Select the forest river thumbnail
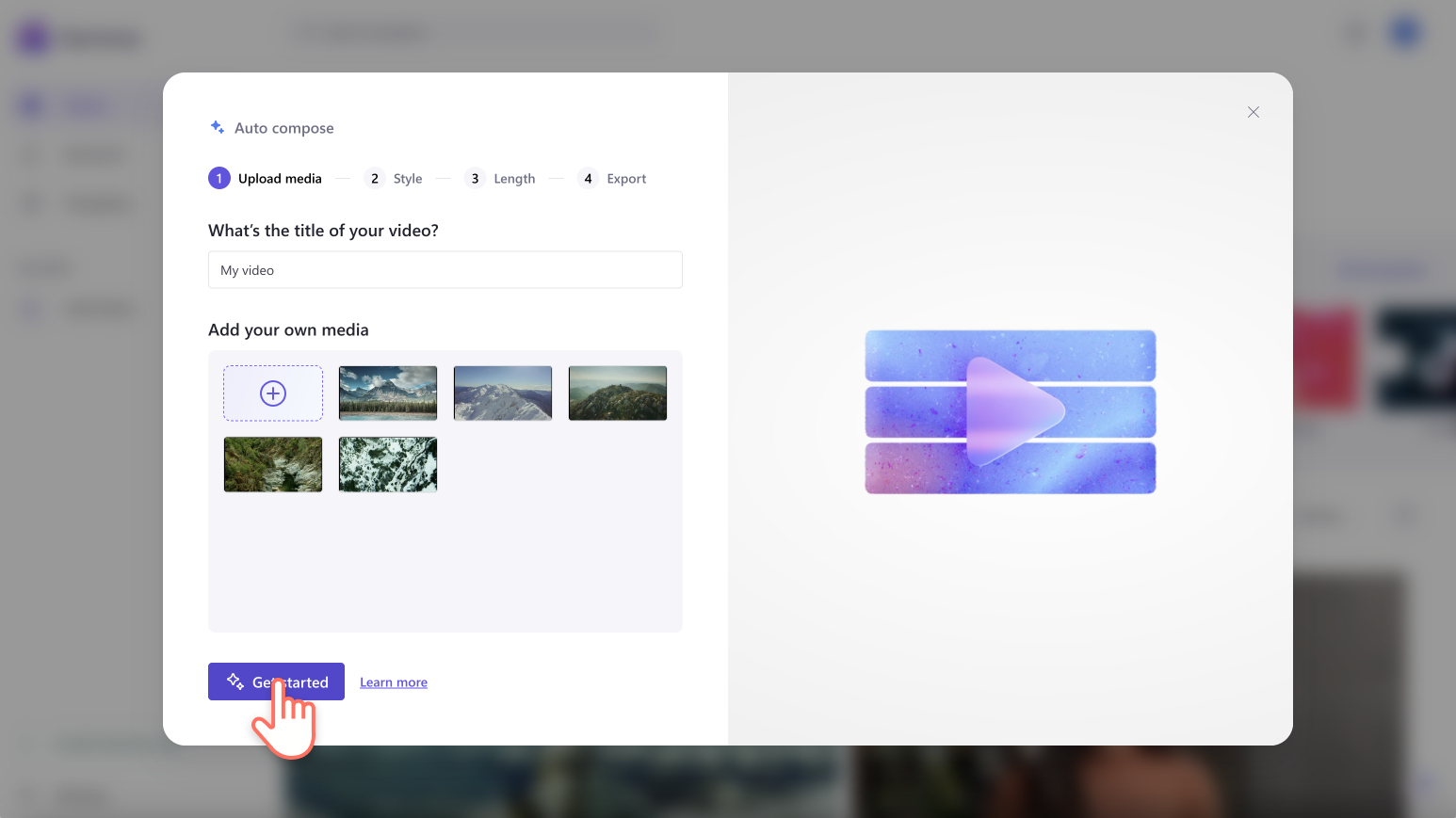The width and height of the screenshot is (1456, 818). (273, 464)
